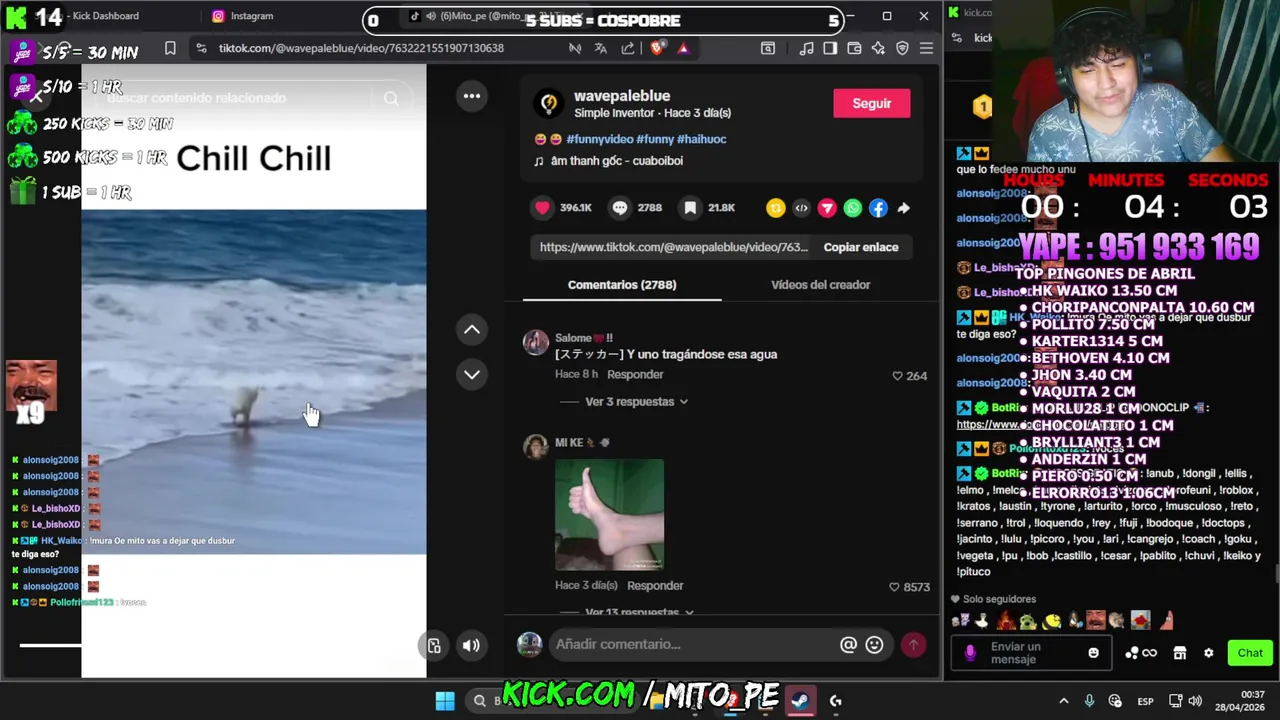This screenshot has width=1280, height=720.
Task: Open the Windows Start menu
Action: point(445,701)
